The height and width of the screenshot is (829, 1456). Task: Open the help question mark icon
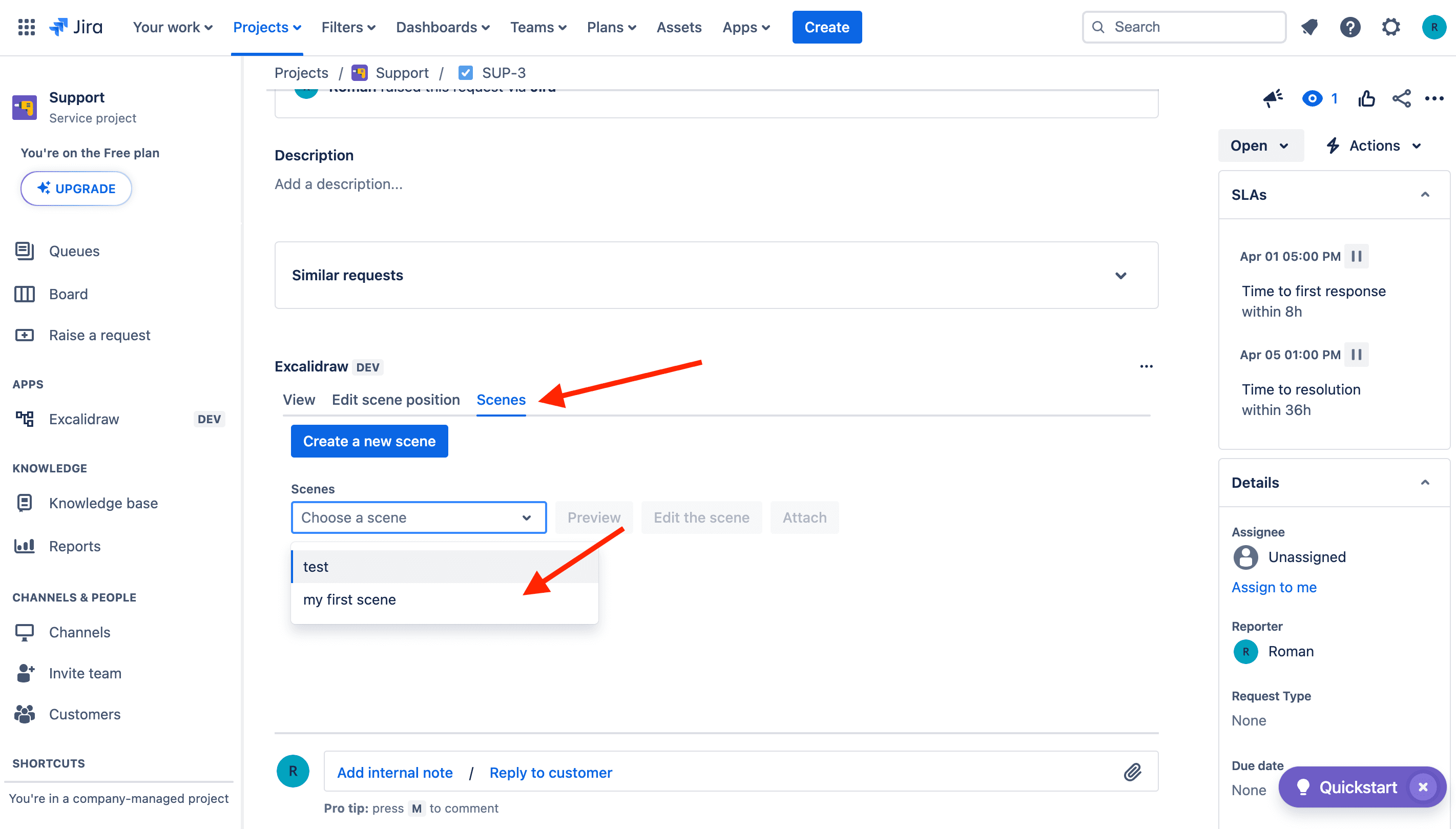pos(1350,27)
